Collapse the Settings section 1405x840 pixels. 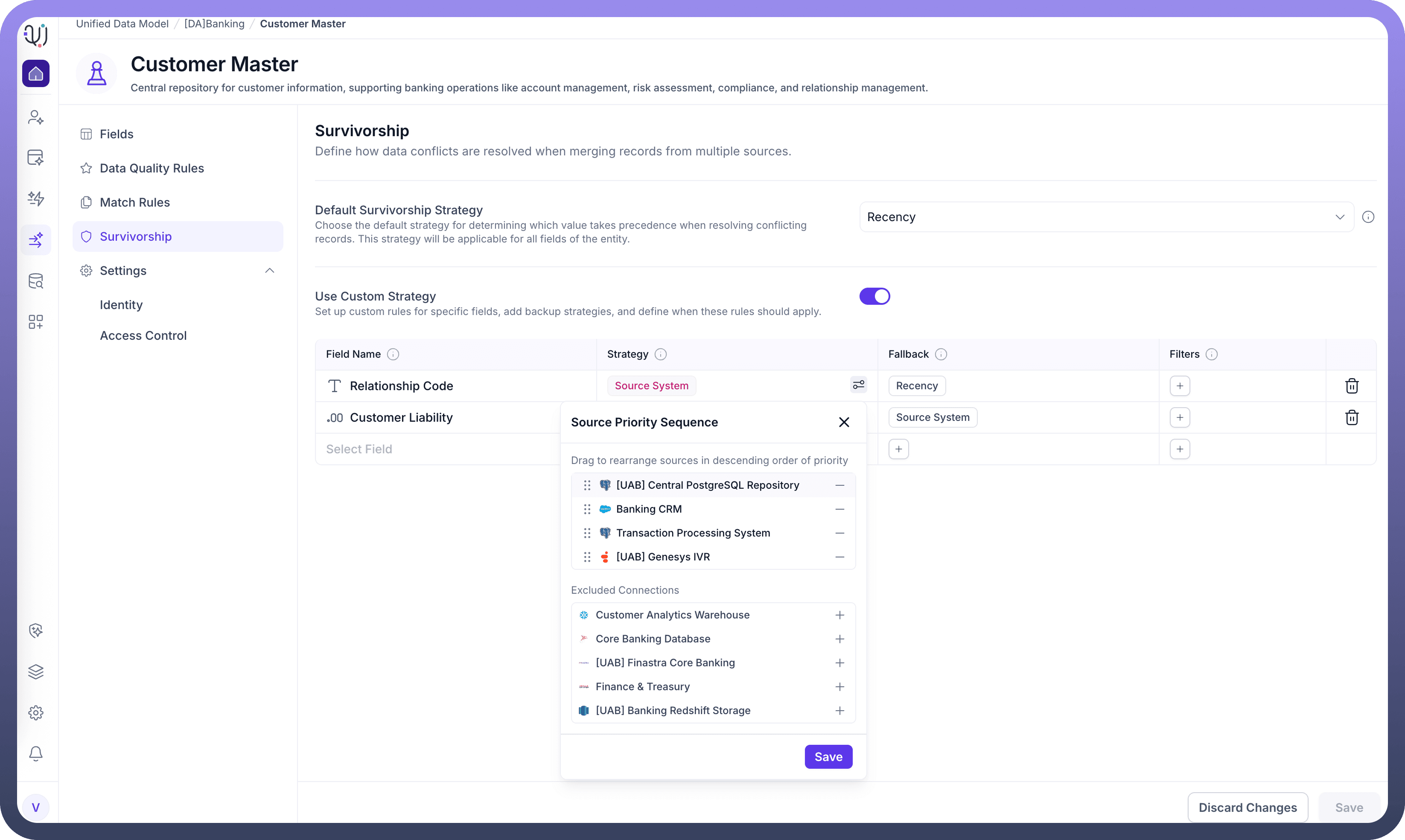pos(269,271)
